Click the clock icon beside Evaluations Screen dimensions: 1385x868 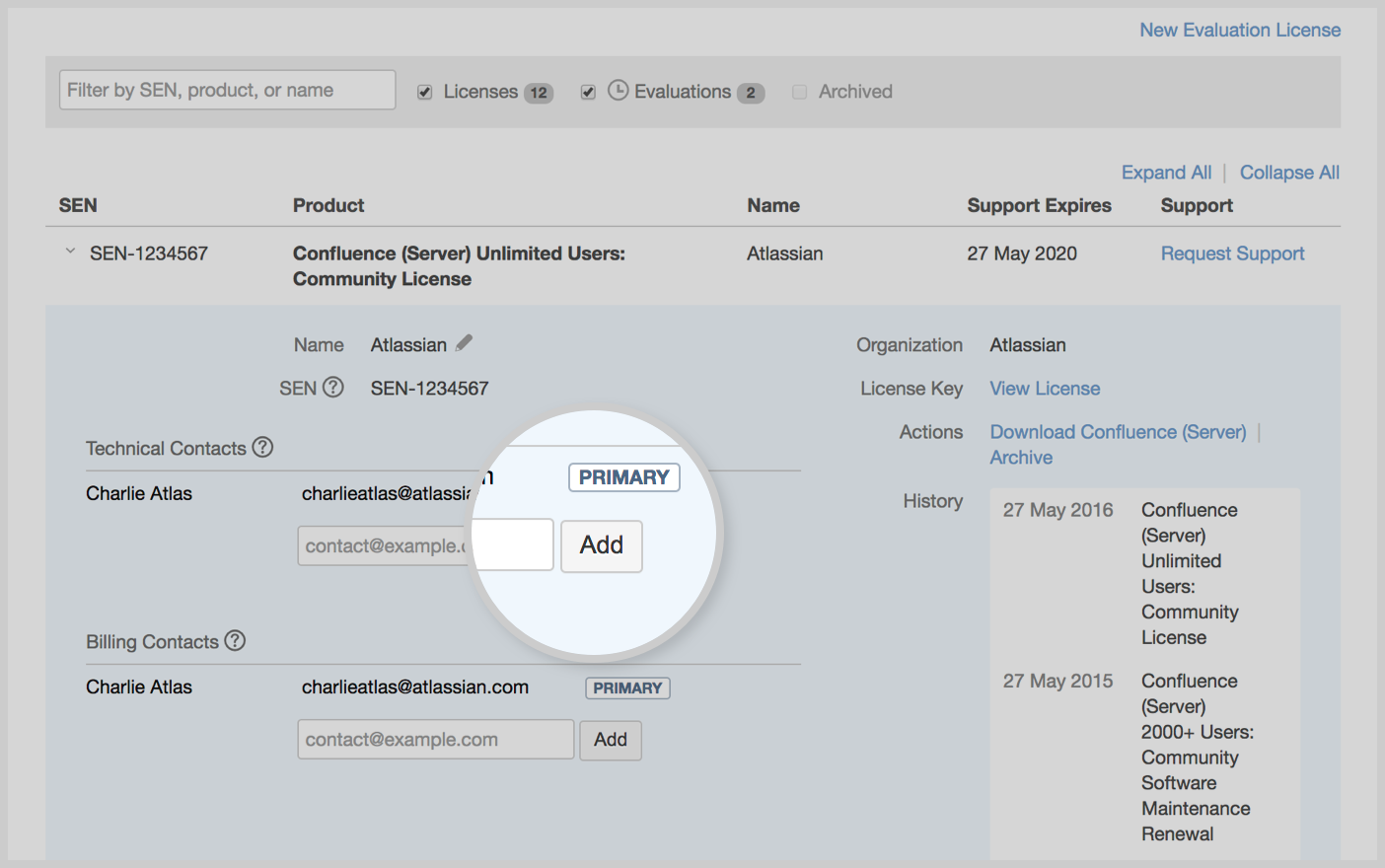click(618, 90)
